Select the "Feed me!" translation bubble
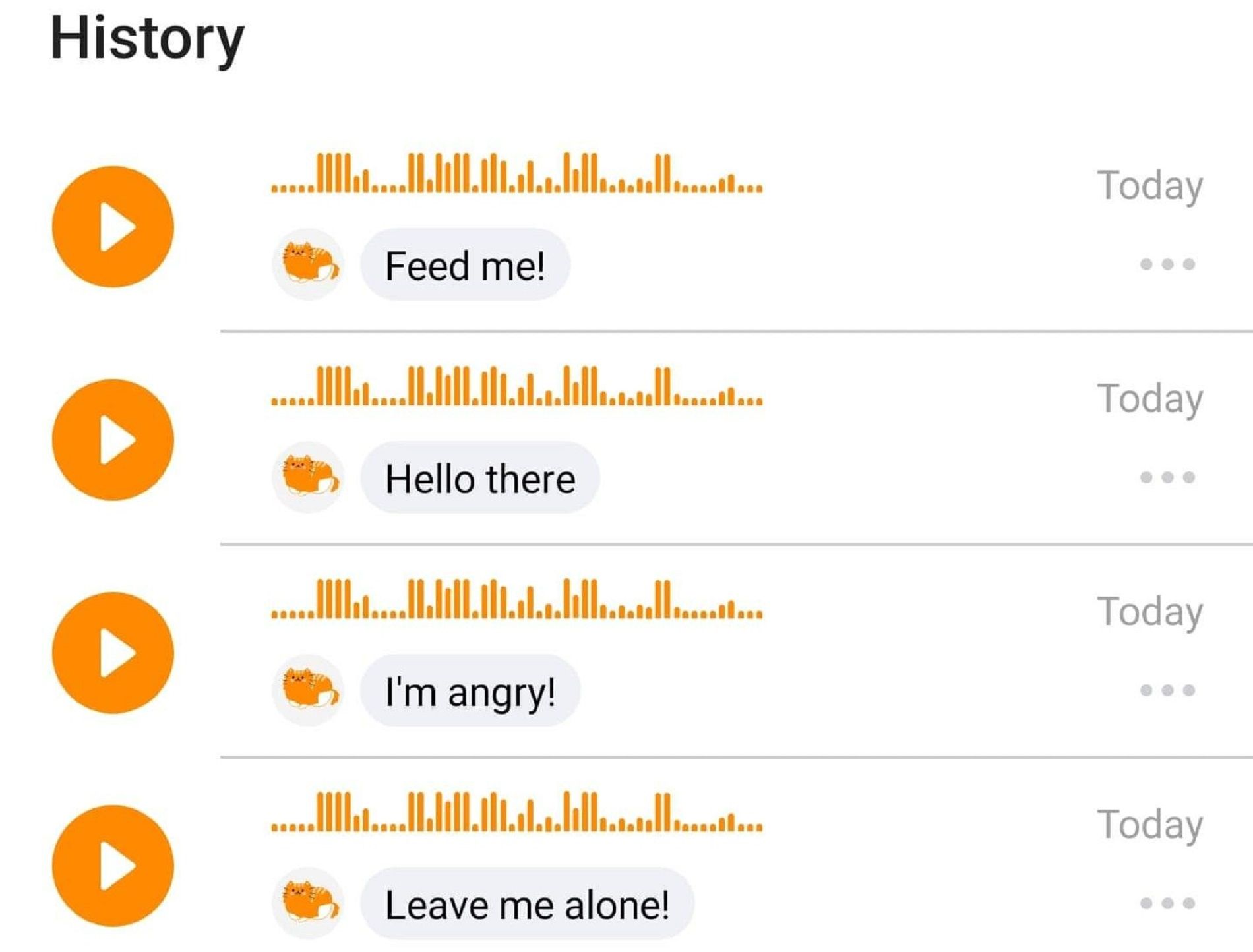The width and height of the screenshot is (1253, 952). tap(465, 264)
